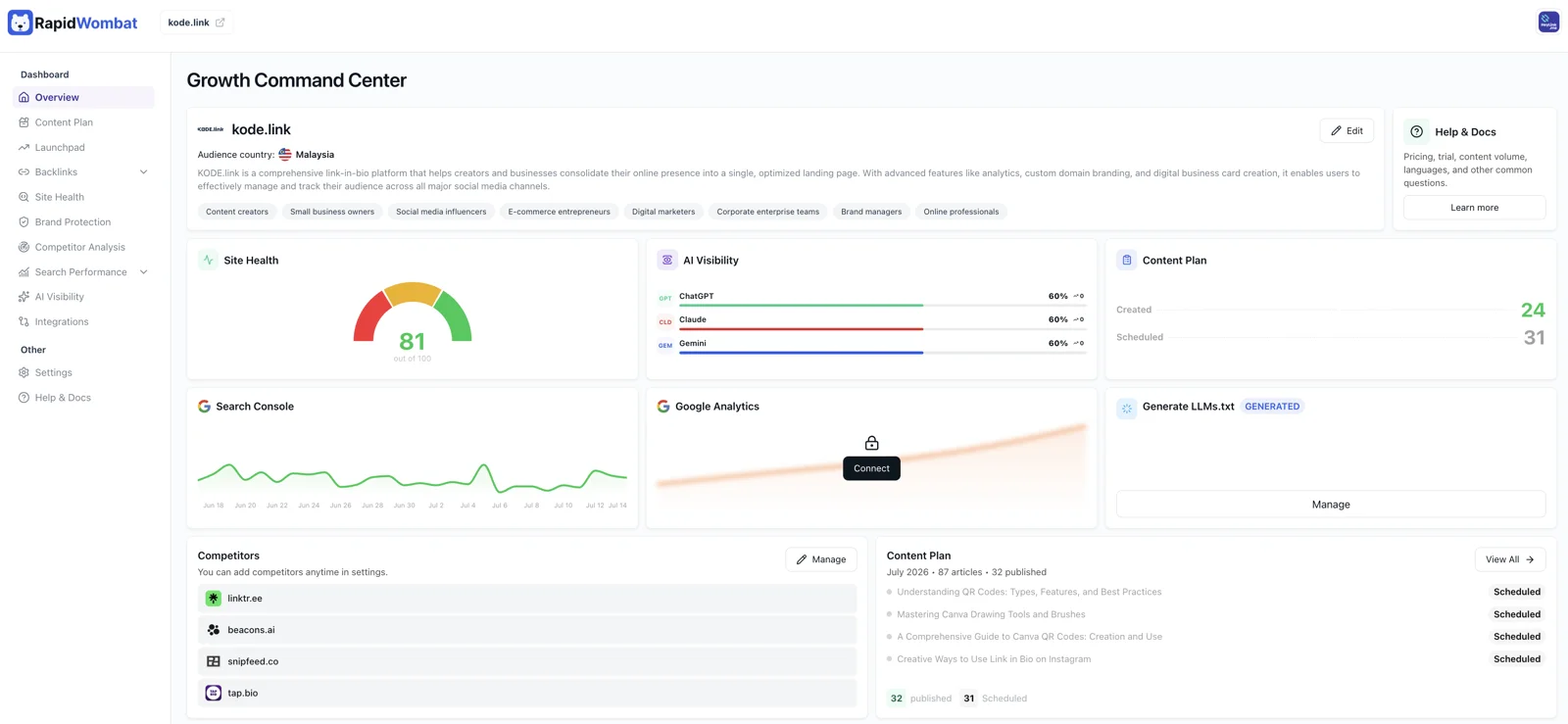This screenshot has height=724, width=1568.
Task: Select Competitor Analysis in sidebar
Action: 83,247
